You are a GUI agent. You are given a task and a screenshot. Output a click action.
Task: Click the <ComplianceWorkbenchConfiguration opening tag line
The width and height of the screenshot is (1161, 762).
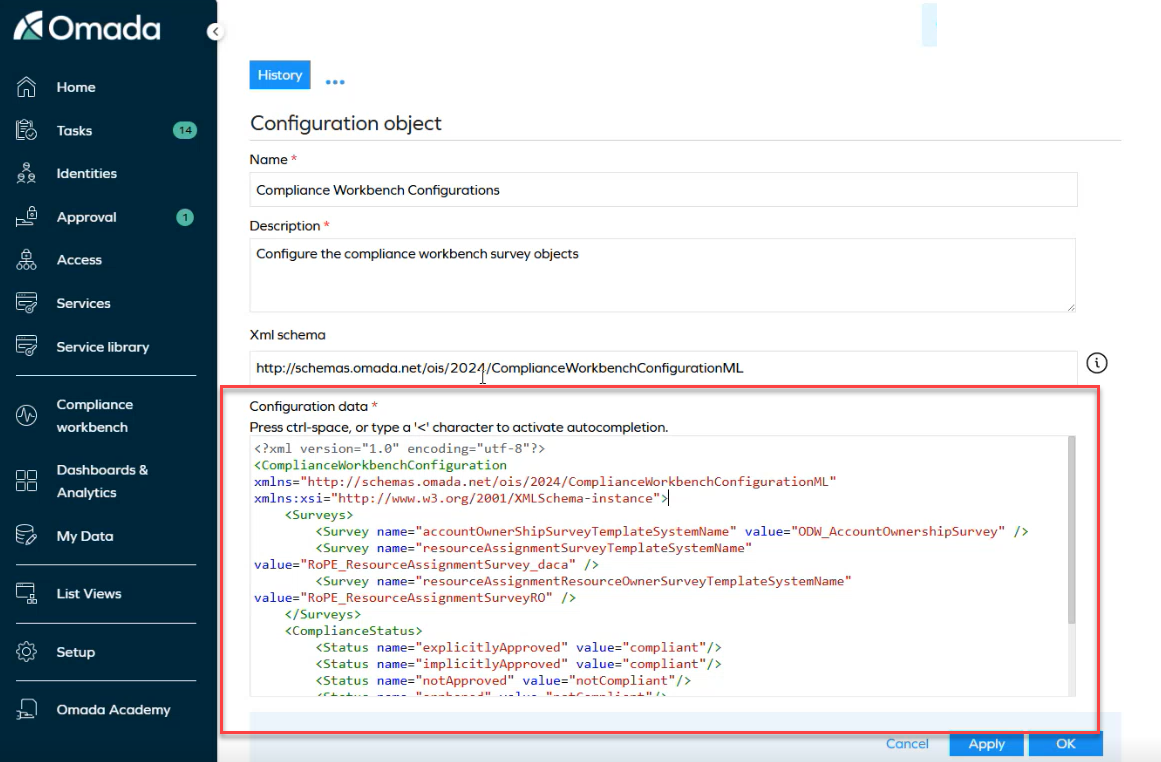(x=381, y=465)
